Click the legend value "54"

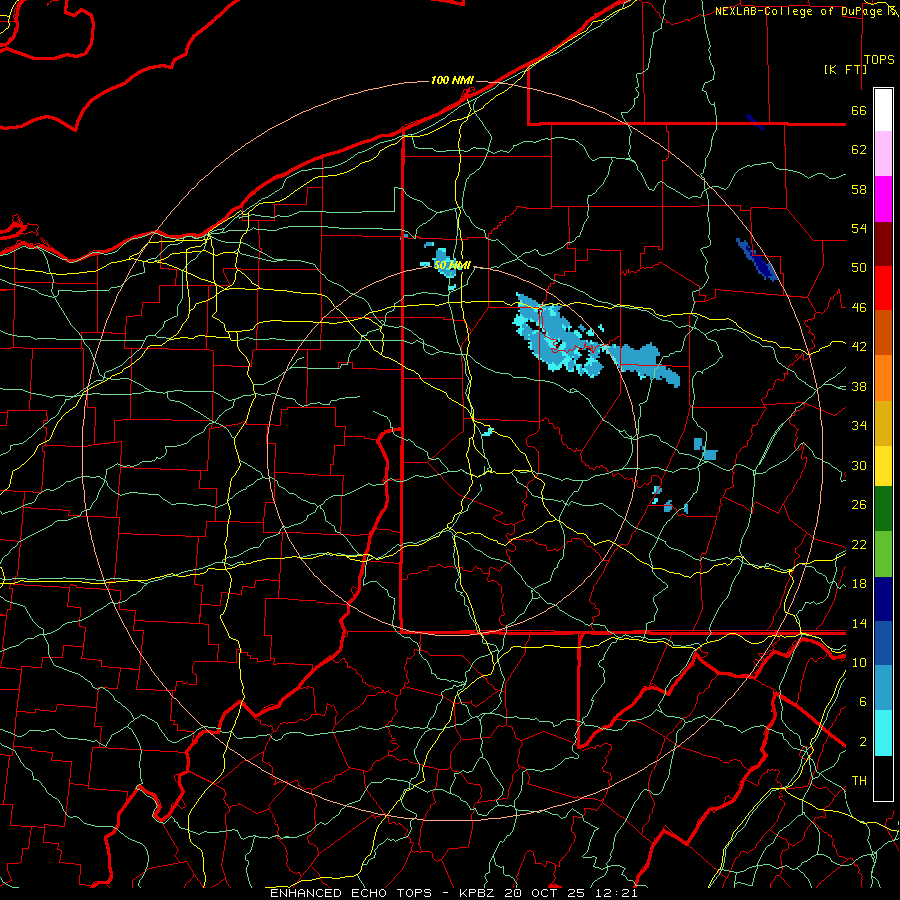[x=859, y=228]
